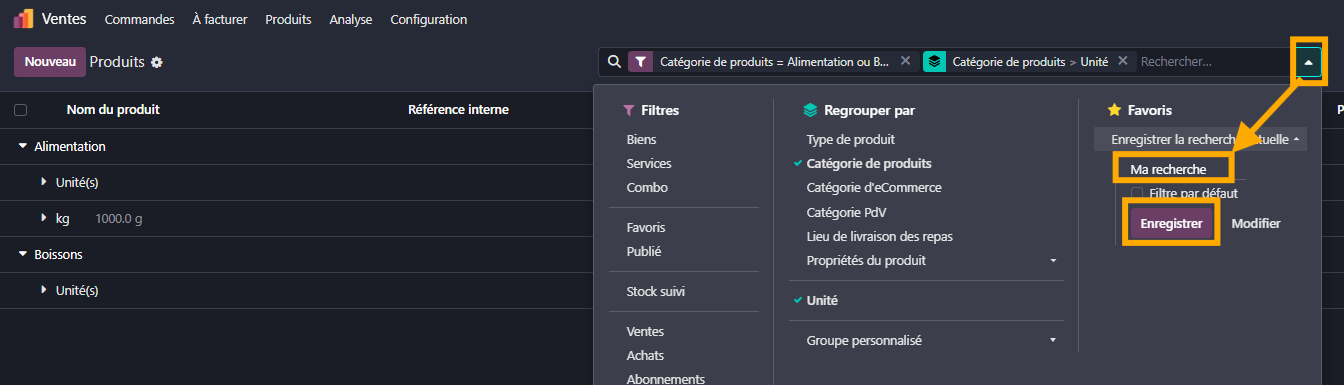
Task: Select the Stock suivi filter
Action: [656, 292]
